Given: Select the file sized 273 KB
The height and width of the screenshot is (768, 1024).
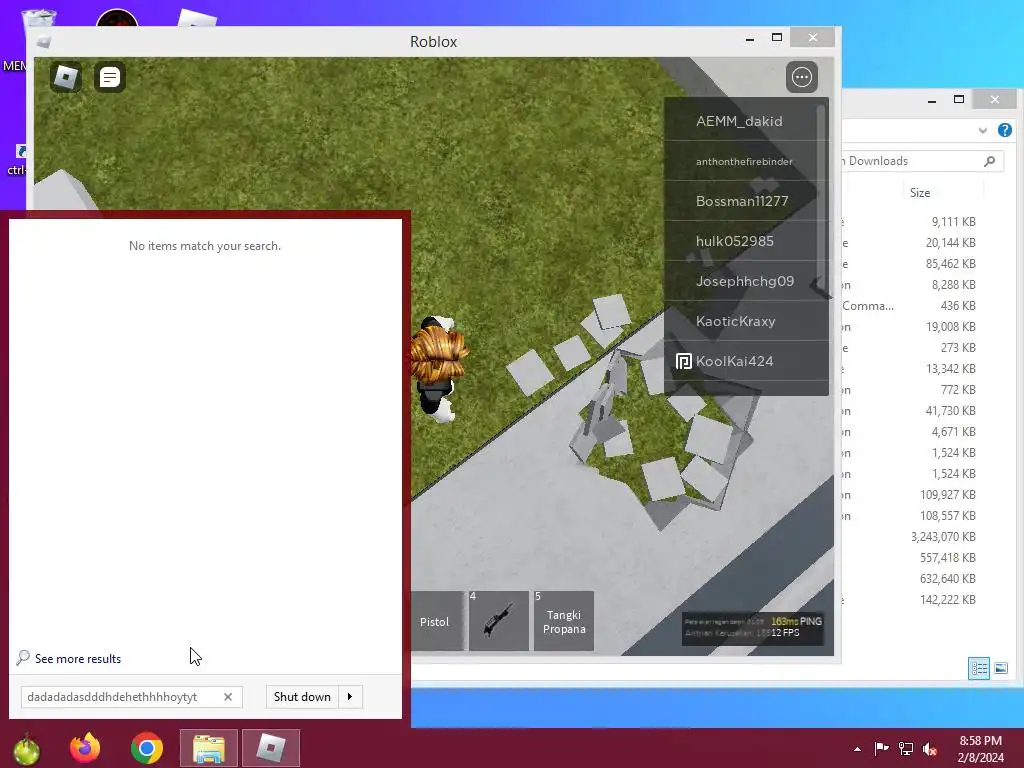Looking at the screenshot, I should point(958,347).
